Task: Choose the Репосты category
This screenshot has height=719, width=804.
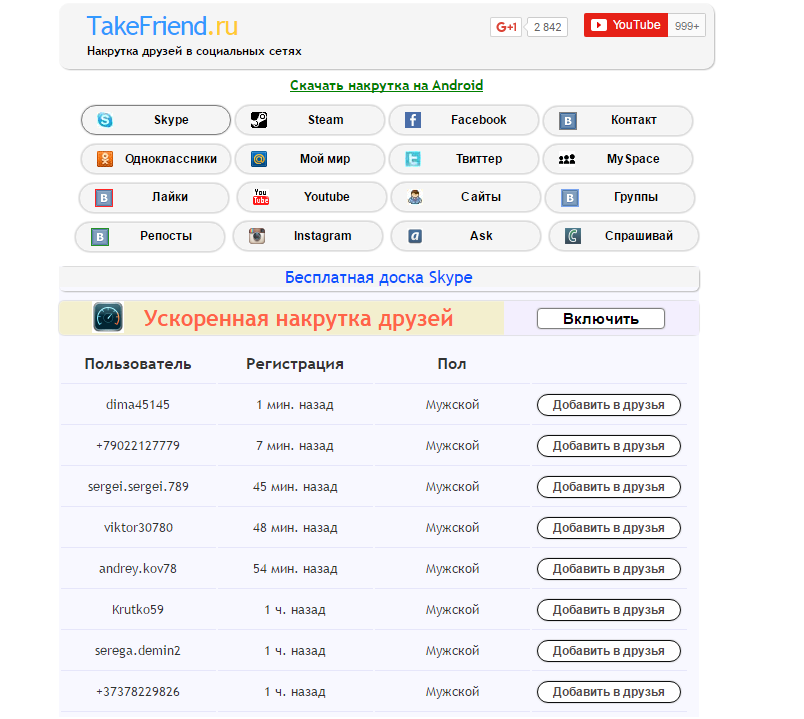Action: [150, 236]
